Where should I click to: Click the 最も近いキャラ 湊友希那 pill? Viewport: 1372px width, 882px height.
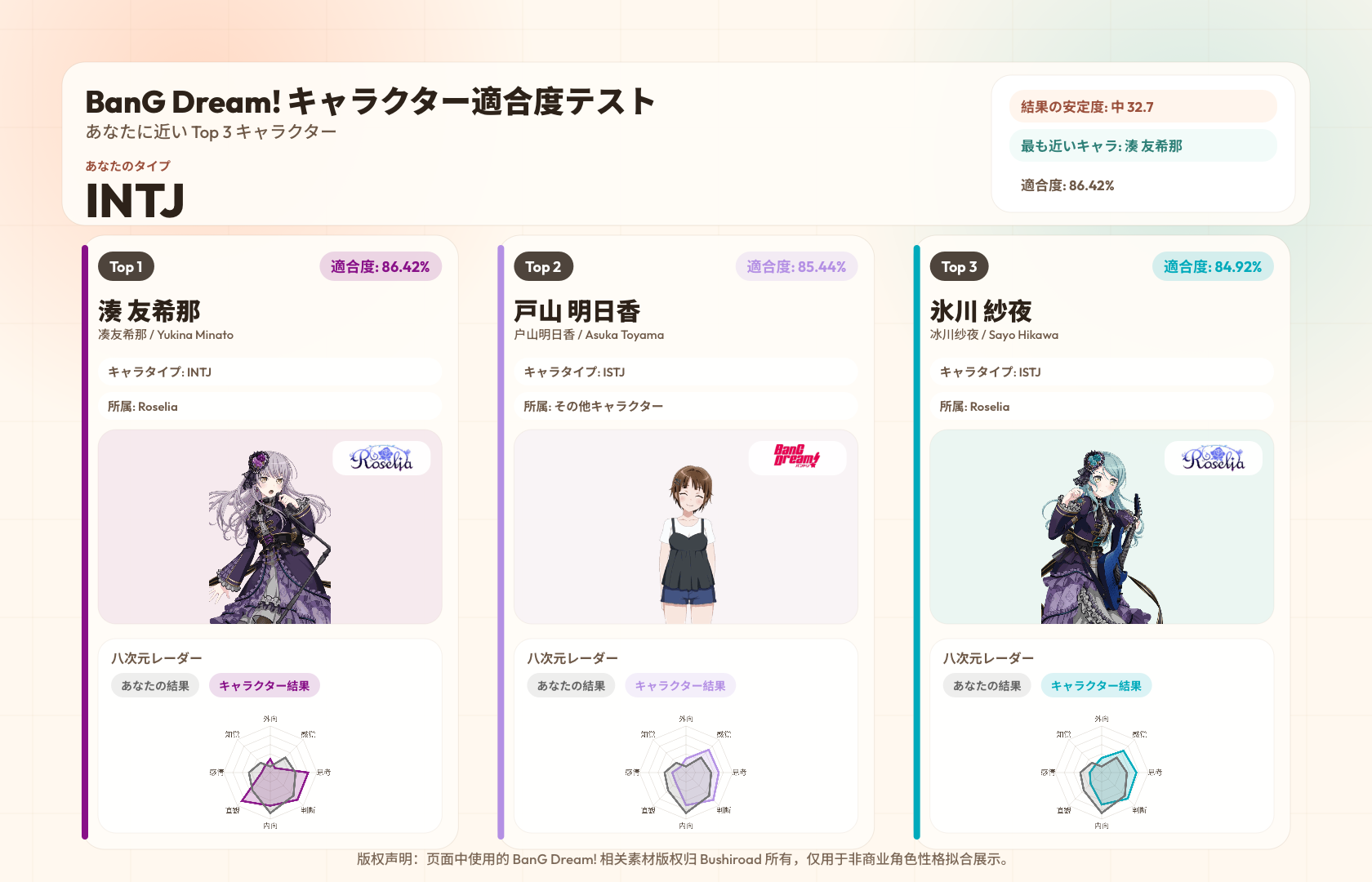tap(1143, 146)
